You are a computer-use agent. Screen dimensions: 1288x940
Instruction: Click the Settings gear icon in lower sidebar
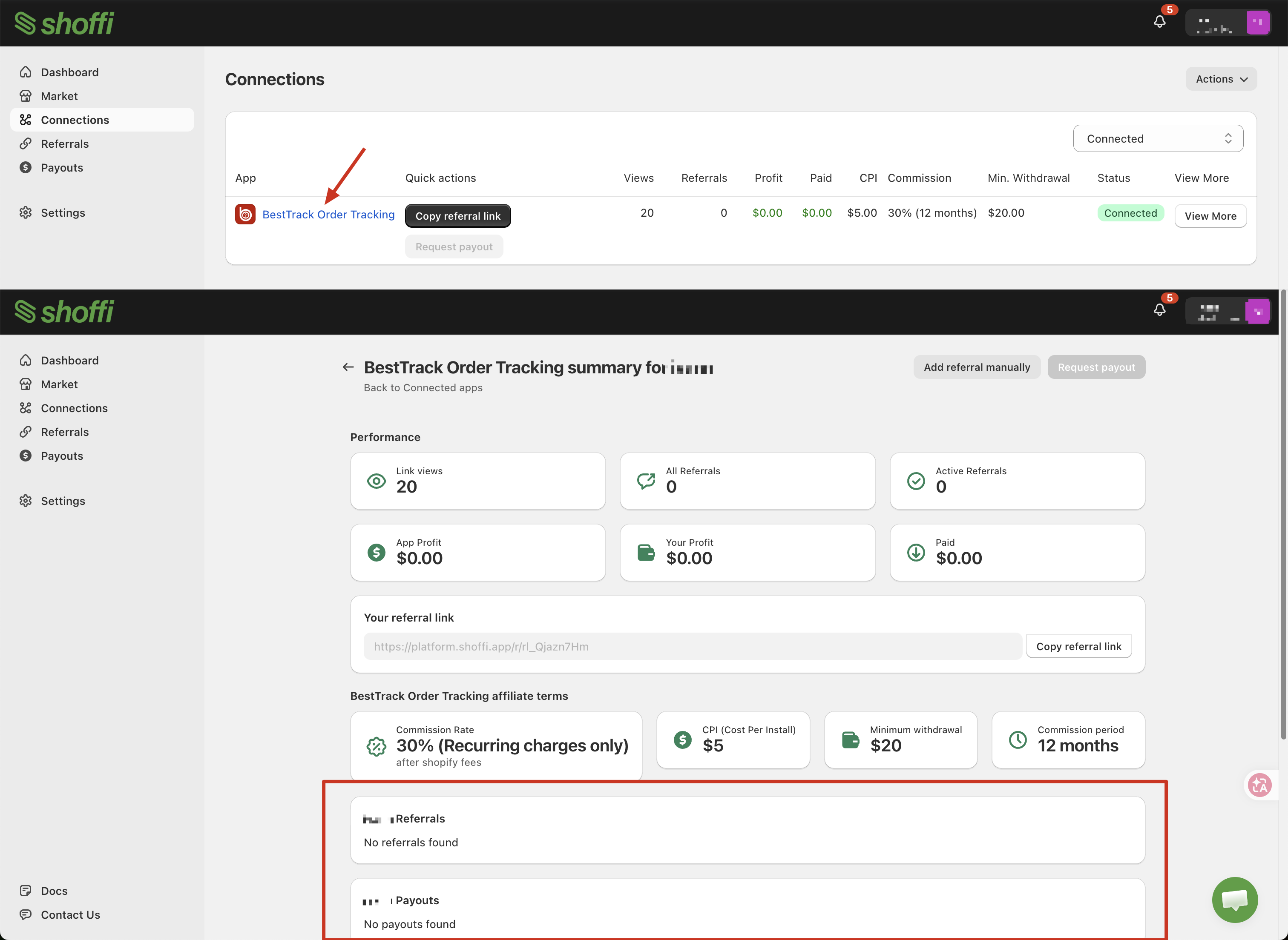click(x=26, y=501)
